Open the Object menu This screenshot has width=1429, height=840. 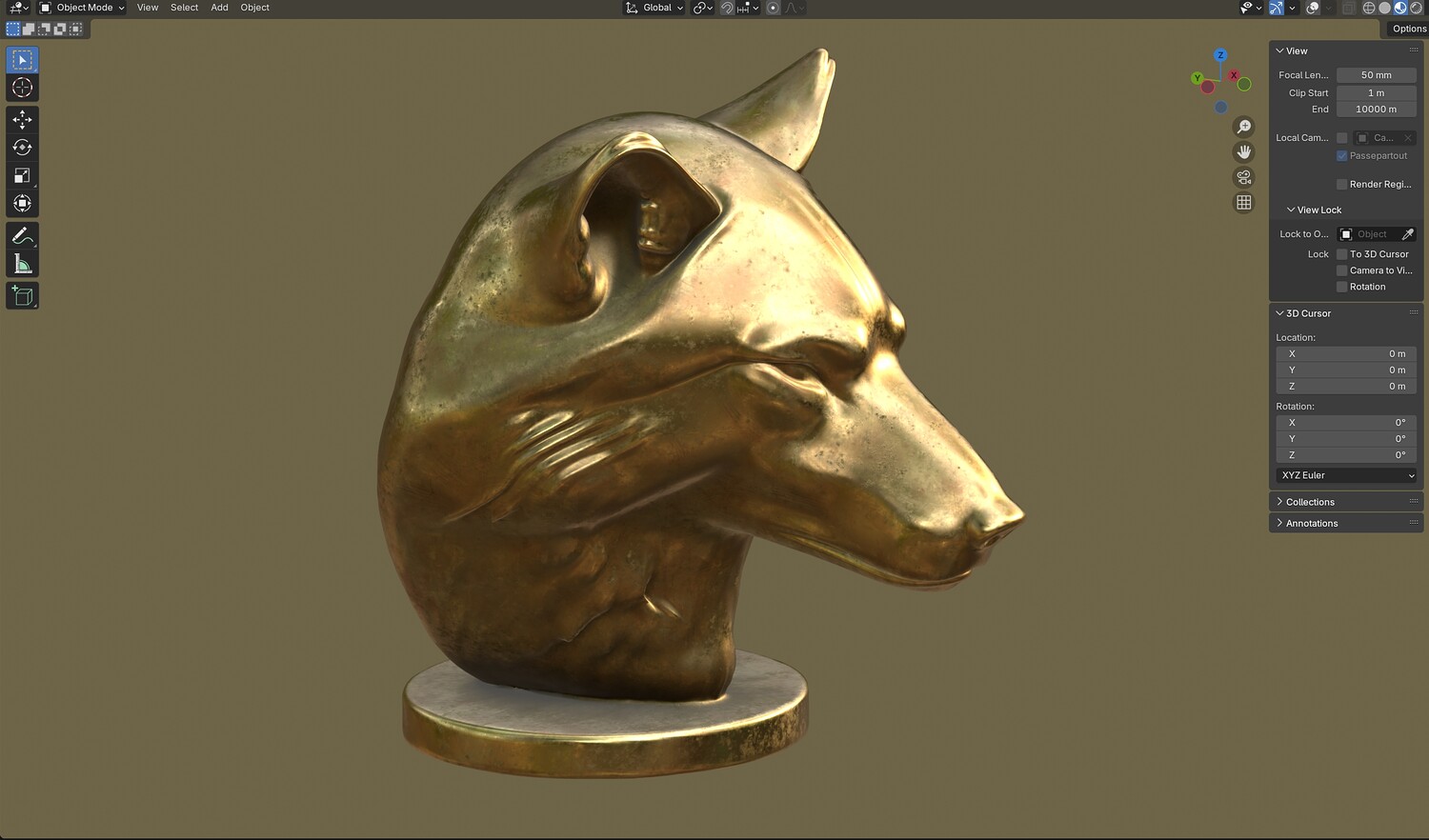click(255, 8)
